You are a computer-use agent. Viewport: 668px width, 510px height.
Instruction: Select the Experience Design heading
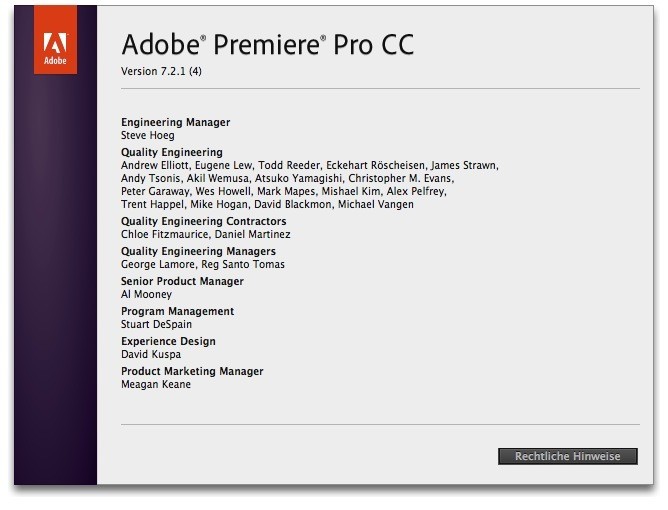click(167, 341)
